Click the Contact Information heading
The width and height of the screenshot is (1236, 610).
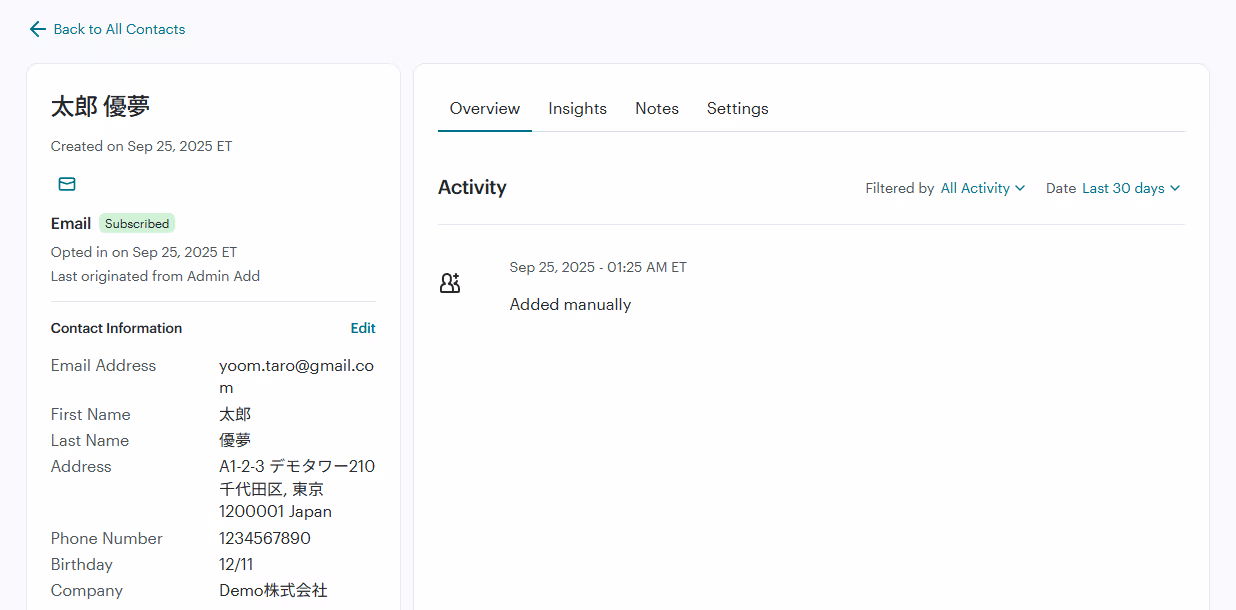tap(116, 328)
